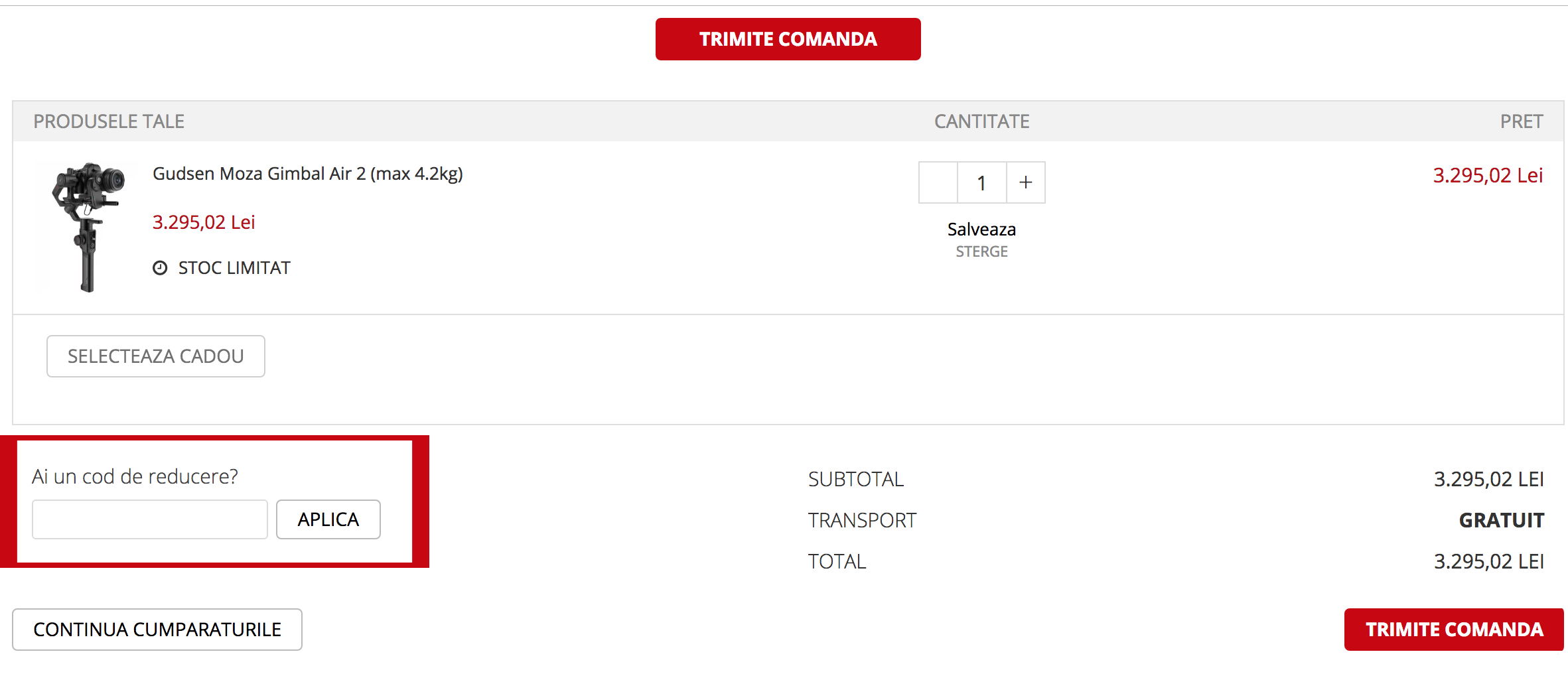Click the red price in the PRET column
Viewport: 1568px width, 674px height.
[1487, 175]
